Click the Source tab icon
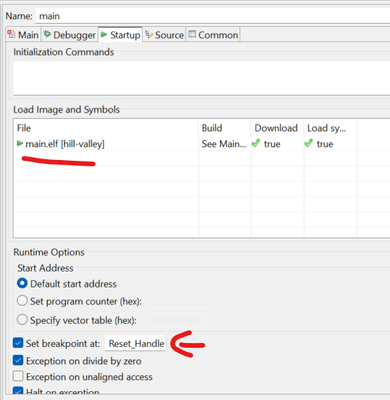Screen dimensions: 390x400 [149, 34]
